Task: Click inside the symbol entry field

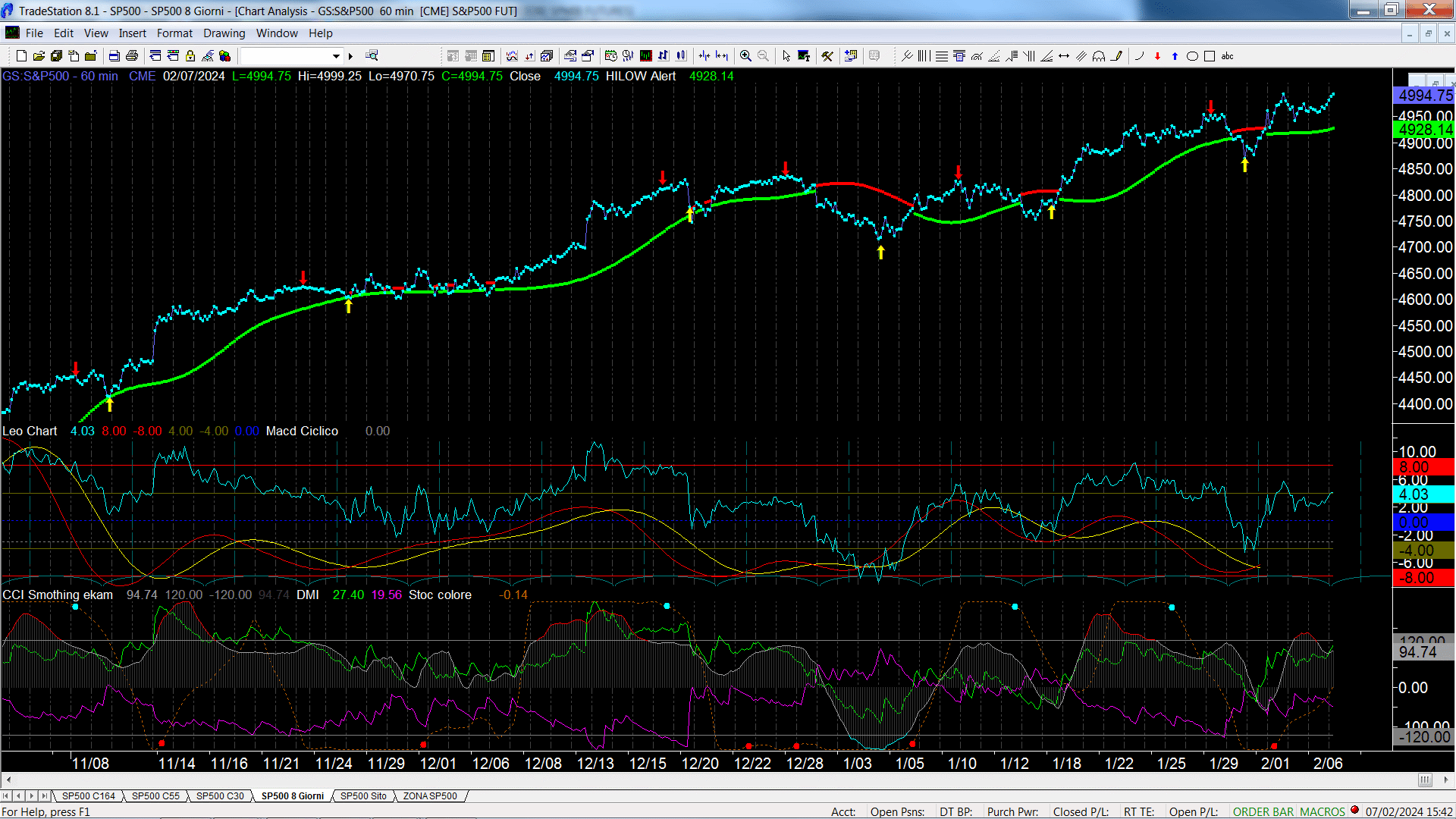Action: 285,56
